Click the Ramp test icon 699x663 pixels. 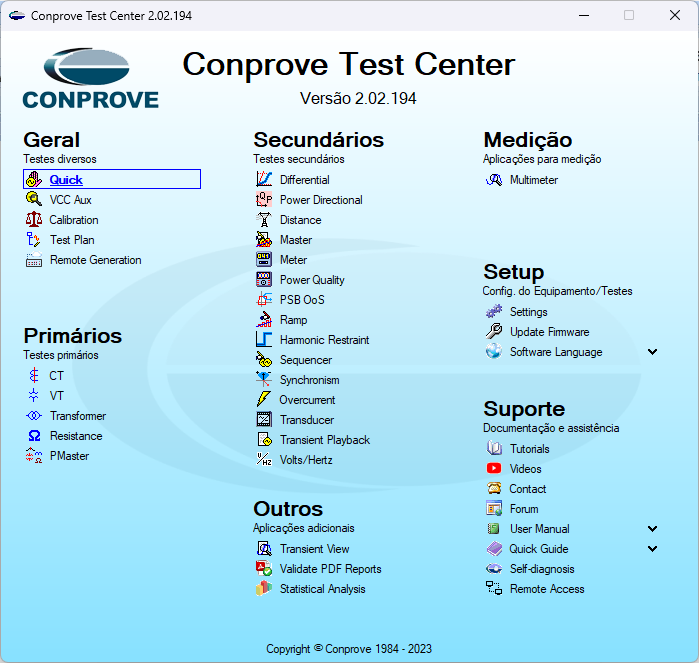[264, 320]
